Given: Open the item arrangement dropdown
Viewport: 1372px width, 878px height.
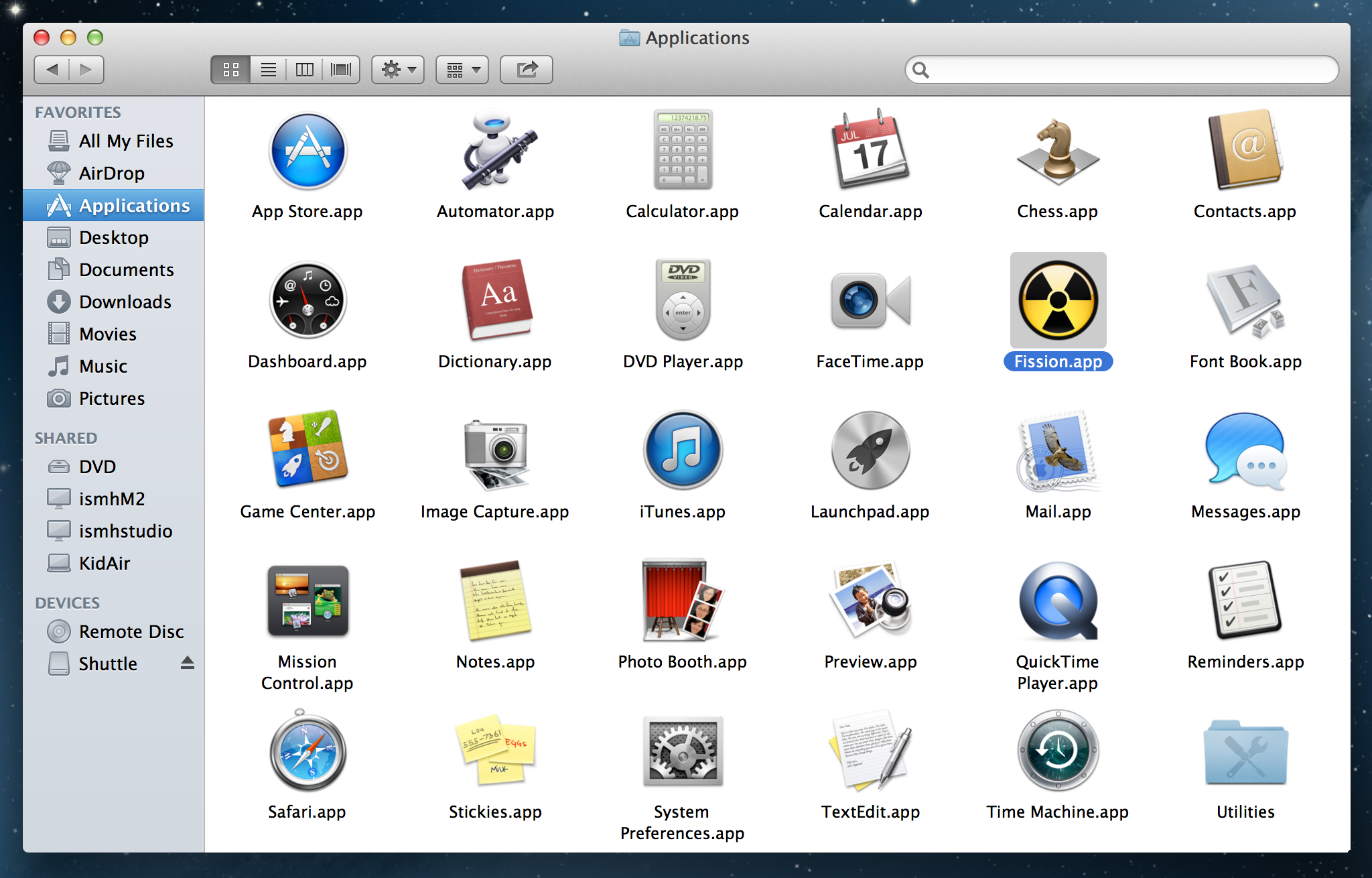Looking at the screenshot, I should (462, 70).
